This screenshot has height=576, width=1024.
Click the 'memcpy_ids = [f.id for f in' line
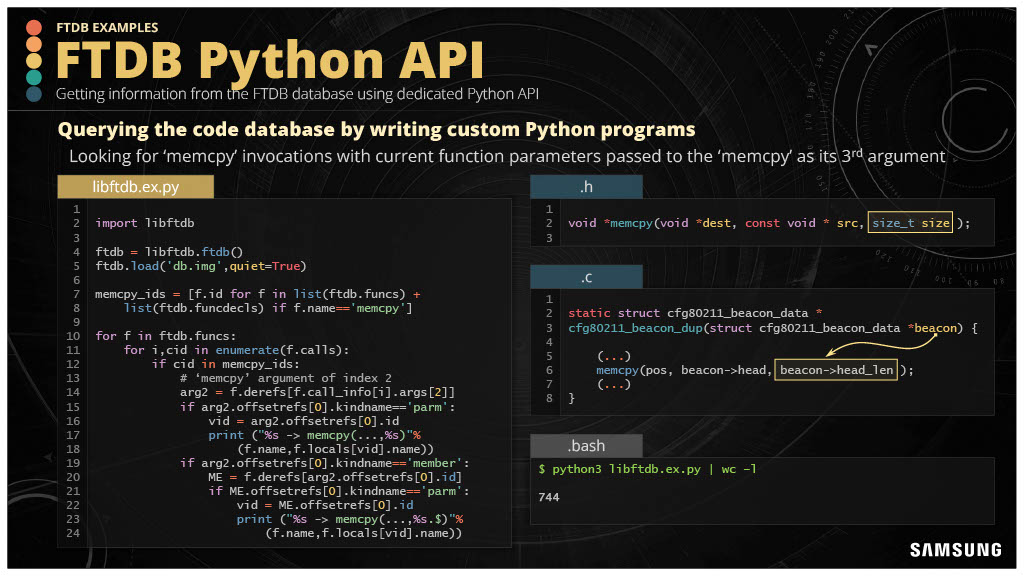[x=257, y=294]
